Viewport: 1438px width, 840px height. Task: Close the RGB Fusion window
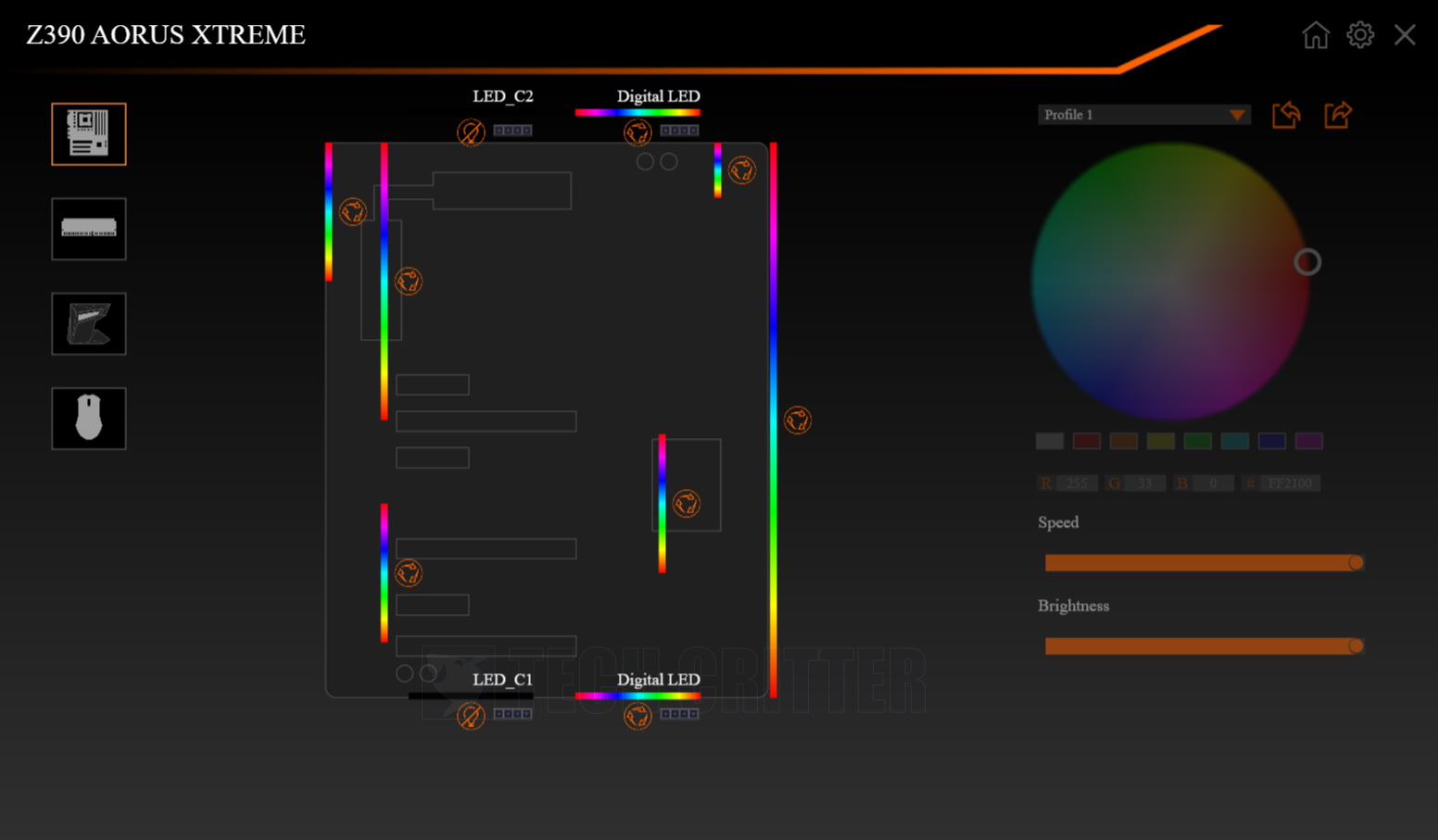(1405, 35)
